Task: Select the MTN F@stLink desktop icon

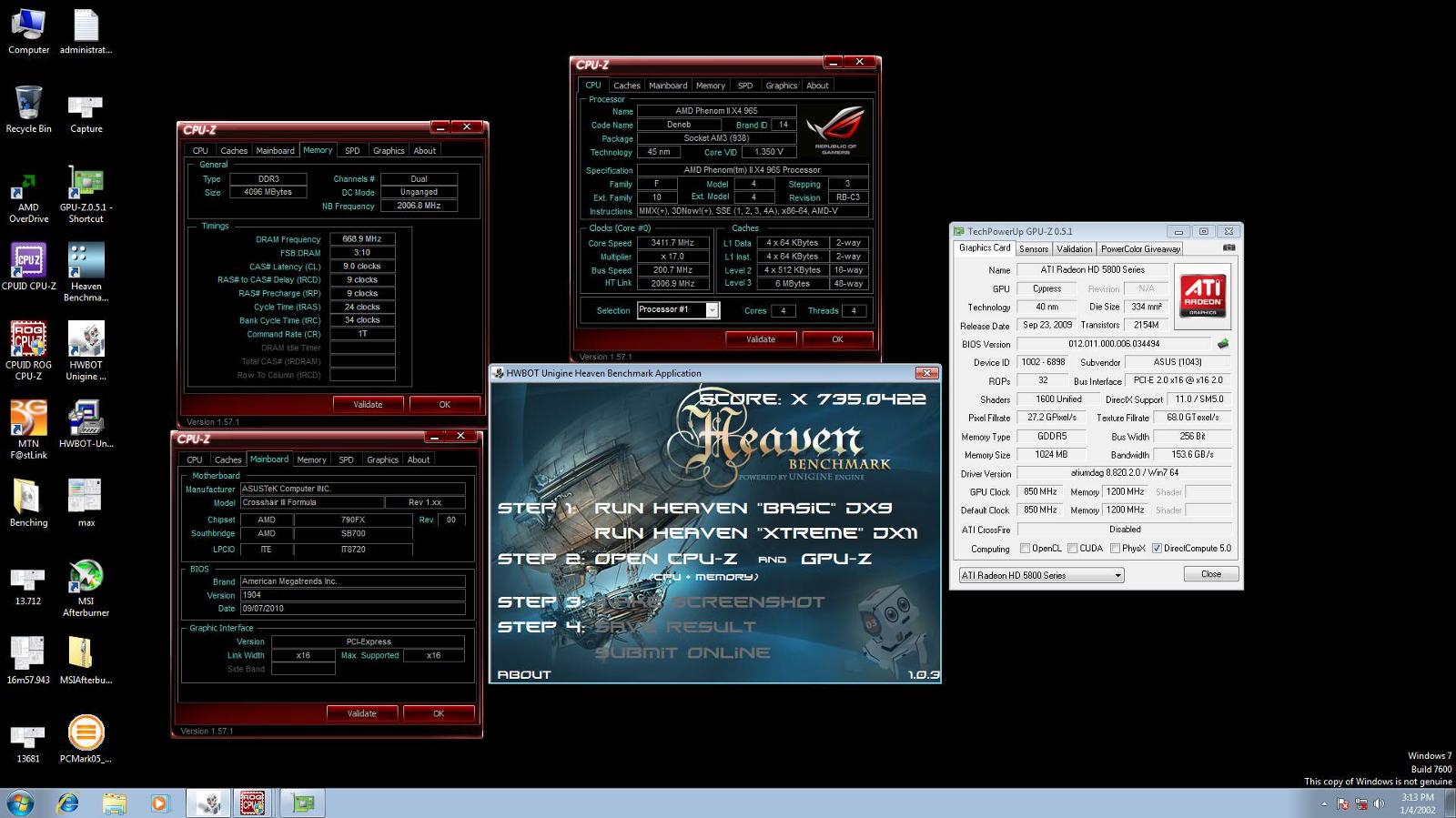Action: tap(28, 430)
